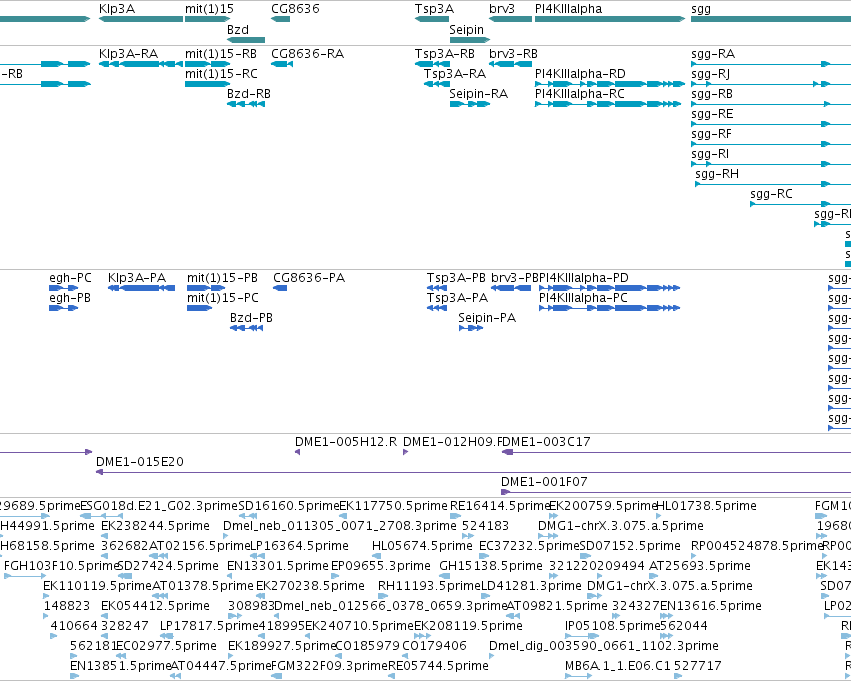Select the sgg gene feature
851x681 pixels.
[x=771, y=19]
